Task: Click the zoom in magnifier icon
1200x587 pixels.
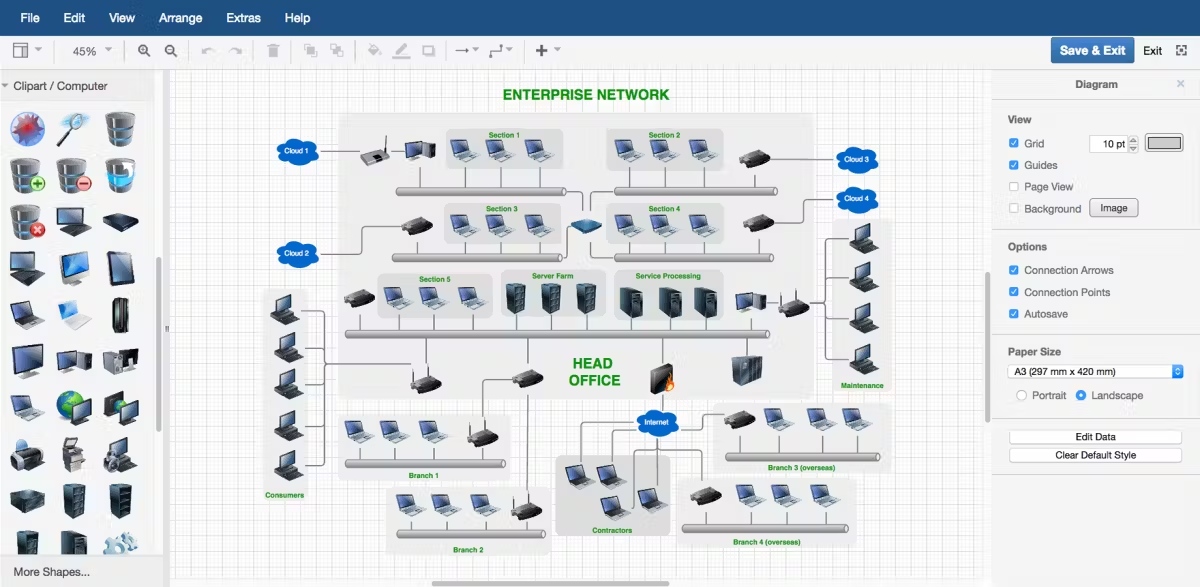Action: 144,50
